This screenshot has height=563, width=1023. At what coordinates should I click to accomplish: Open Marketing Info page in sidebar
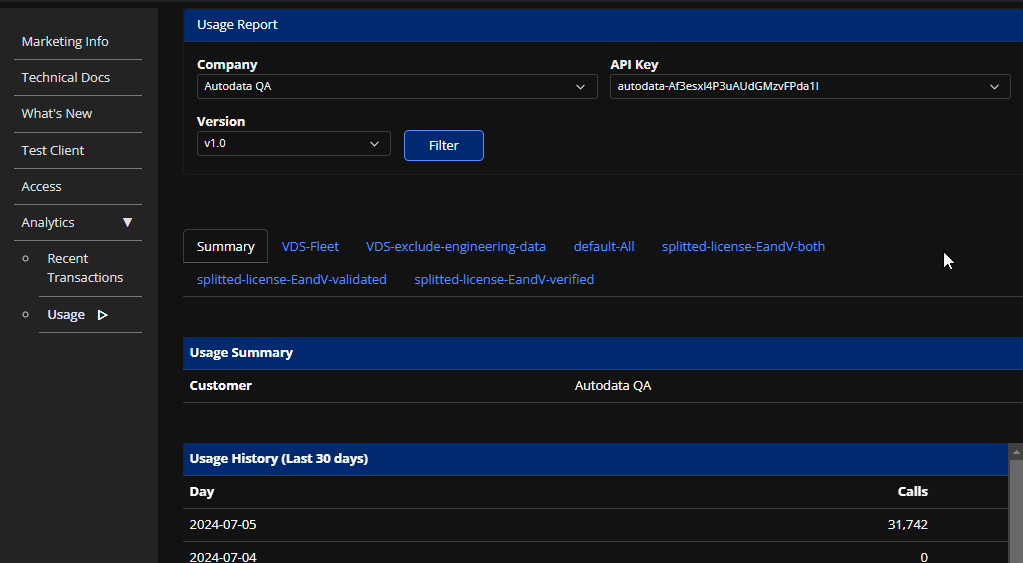pyautogui.click(x=65, y=41)
